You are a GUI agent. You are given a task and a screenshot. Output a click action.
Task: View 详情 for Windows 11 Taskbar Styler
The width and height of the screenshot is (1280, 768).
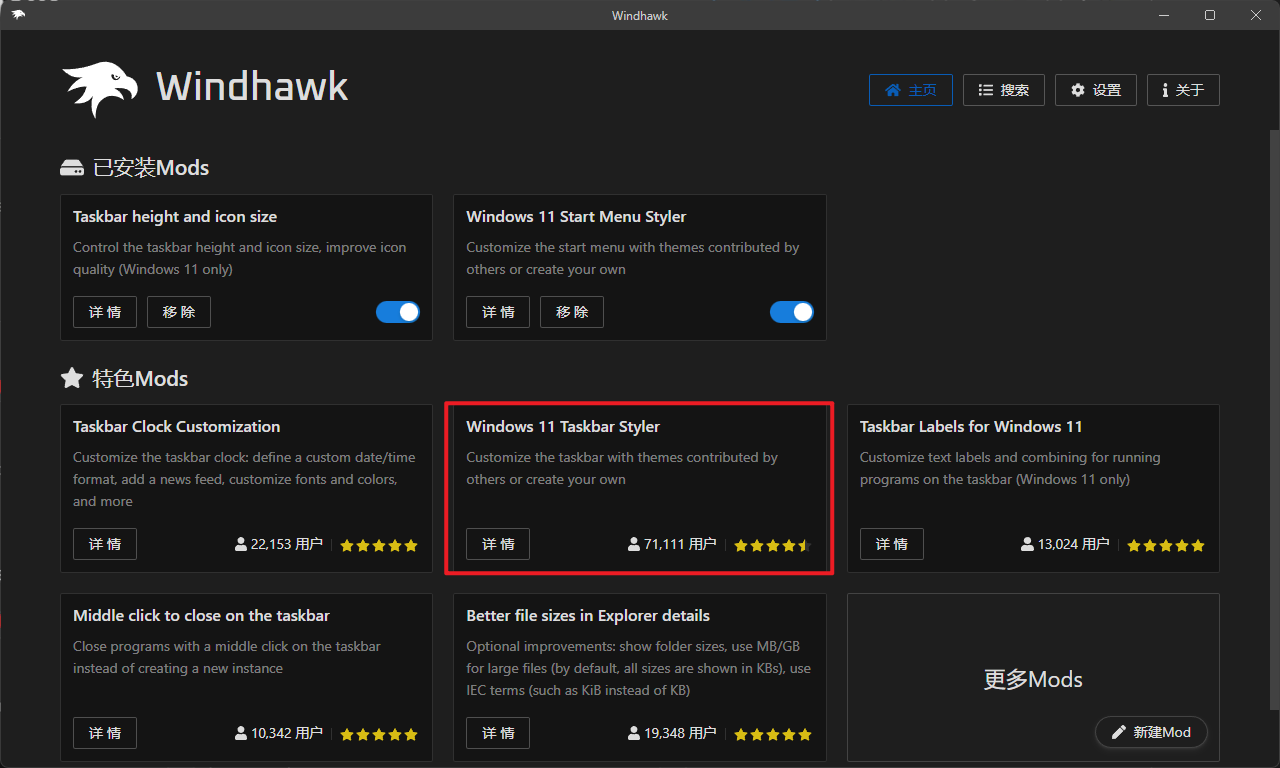click(498, 544)
